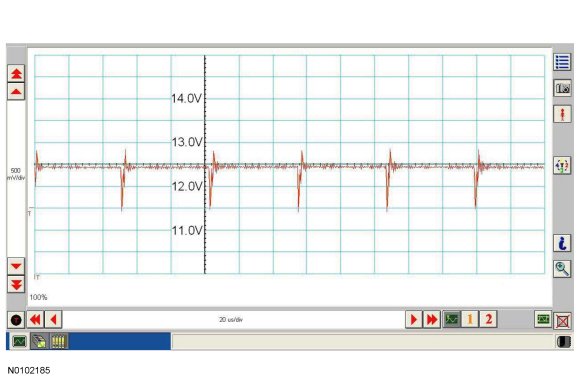Viewport: 580px width, 380px height.
Task: Toggle channel 2 button
Action: click(488, 319)
